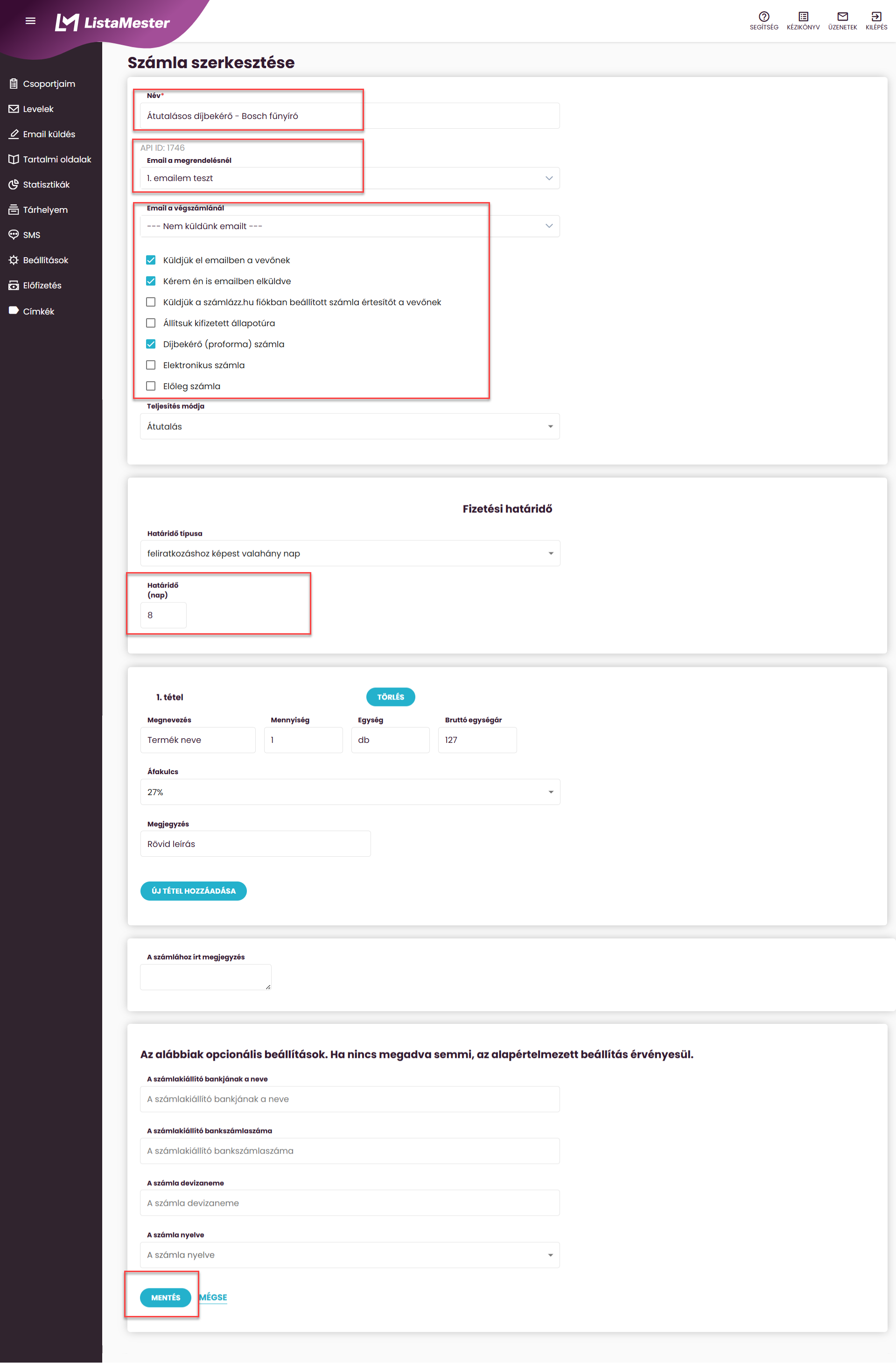Click the számla devizaneme field
Image resolution: width=896 pixels, height=1364 pixels.
tap(350, 1203)
